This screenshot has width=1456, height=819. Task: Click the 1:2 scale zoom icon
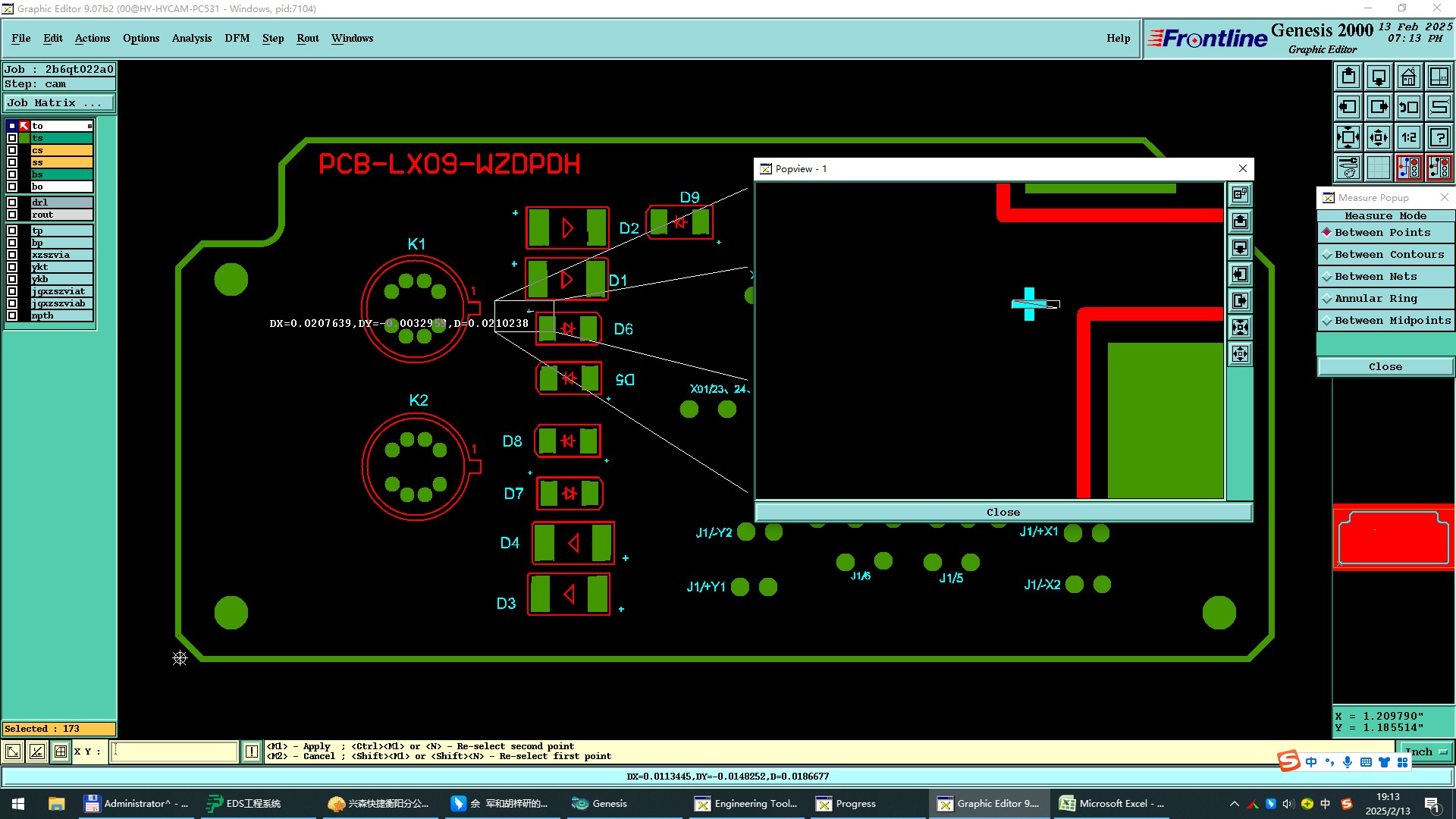[x=1409, y=137]
